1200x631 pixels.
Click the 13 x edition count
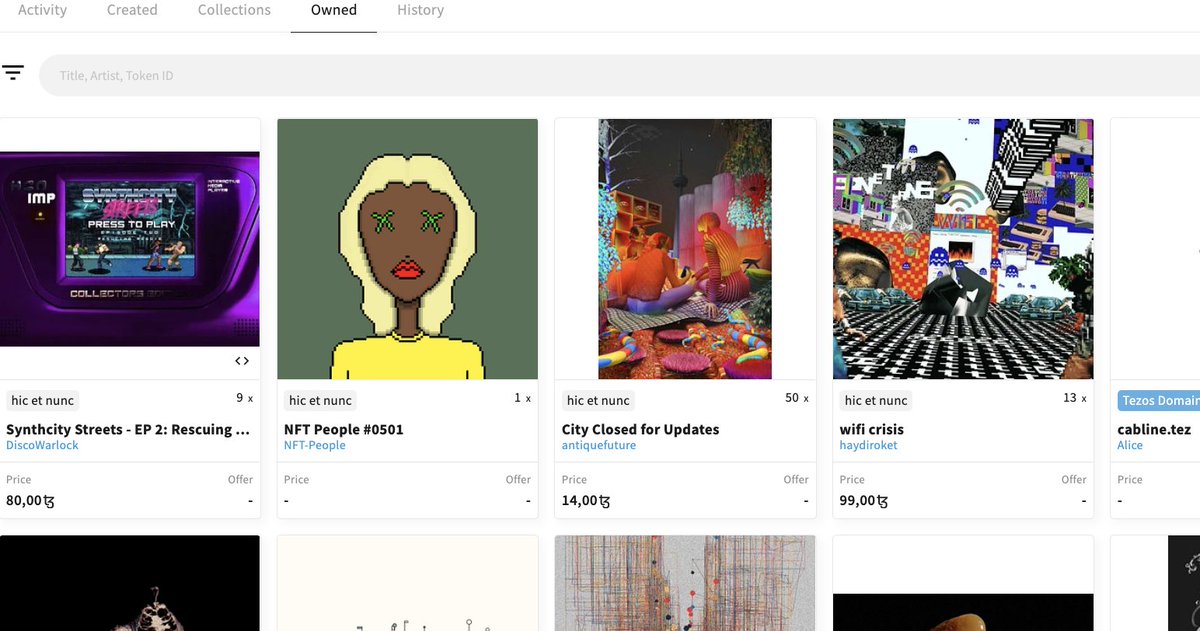(1076, 398)
